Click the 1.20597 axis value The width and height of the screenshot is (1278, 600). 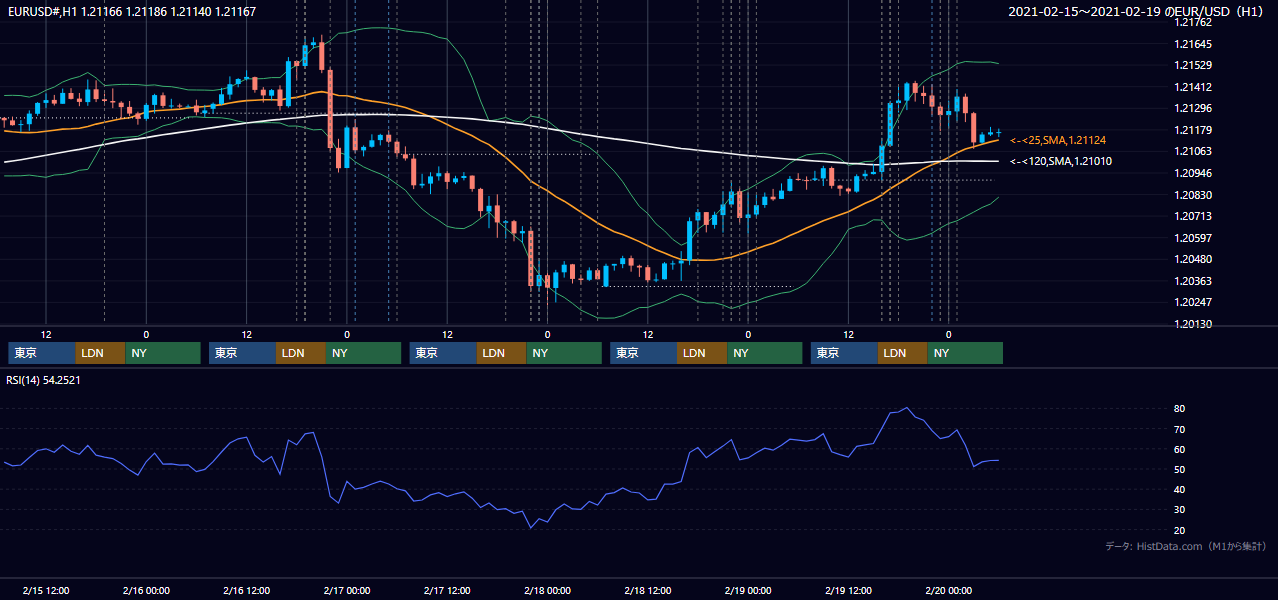pyautogui.click(x=1194, y=238)
